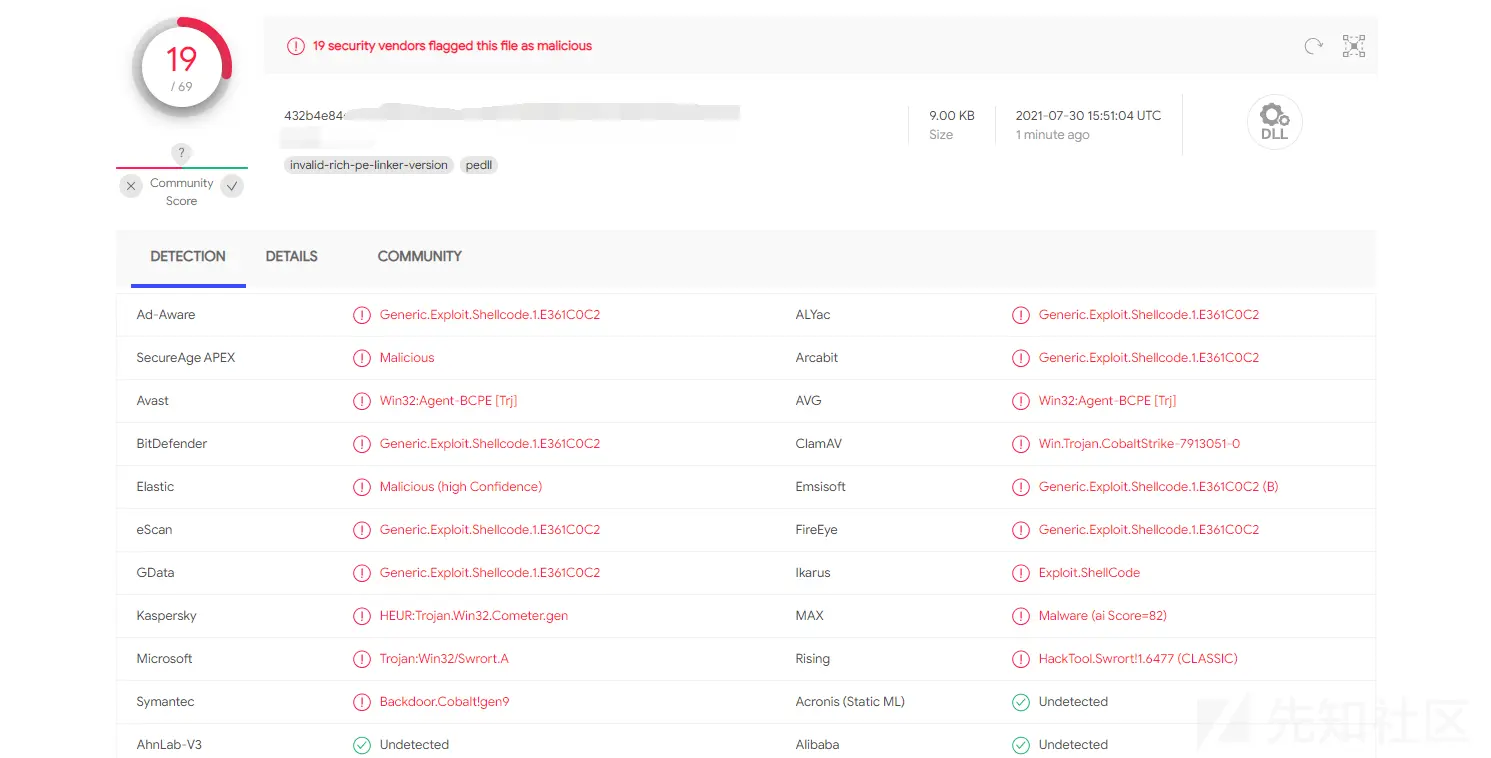This screenshot has height=758, width=1491.
Task: Open the similarity graph icon
Action: coord(1353,46)
